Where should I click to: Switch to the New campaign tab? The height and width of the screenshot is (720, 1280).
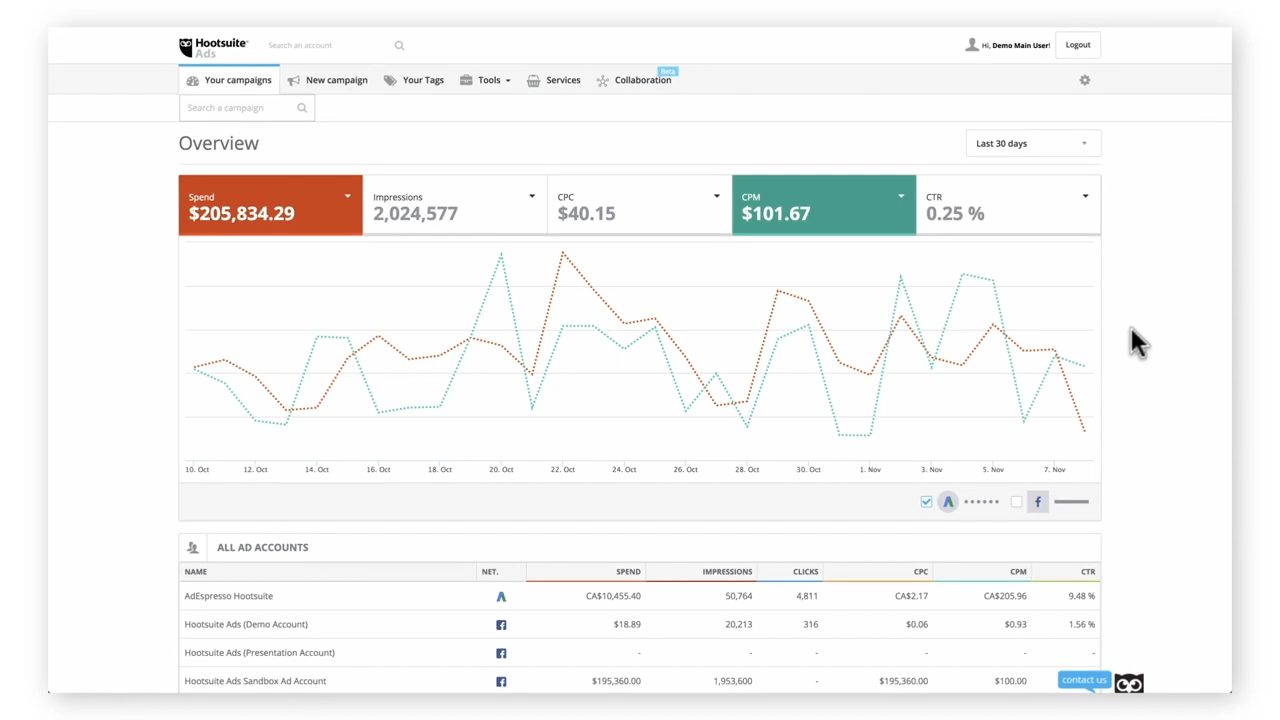pyautogui.click(x=327, y=80)
